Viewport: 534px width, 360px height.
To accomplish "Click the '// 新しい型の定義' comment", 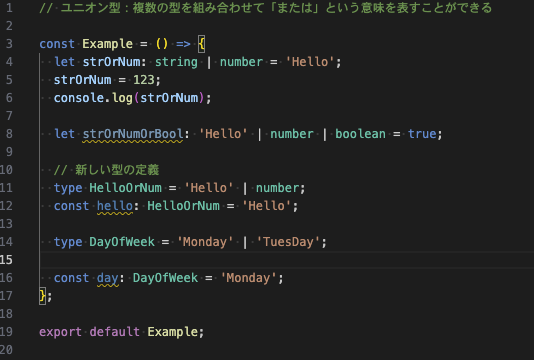I will (x=106, y=170).
